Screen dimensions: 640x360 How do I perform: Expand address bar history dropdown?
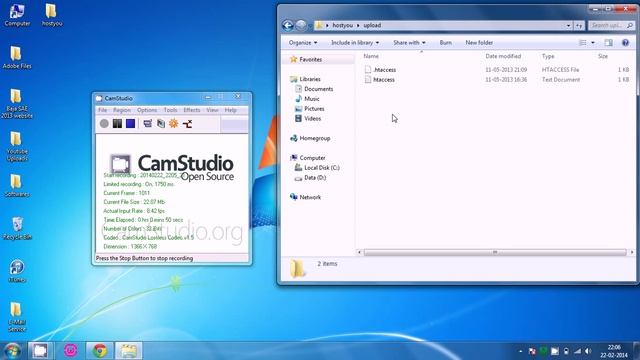click(x=568, y=25)
